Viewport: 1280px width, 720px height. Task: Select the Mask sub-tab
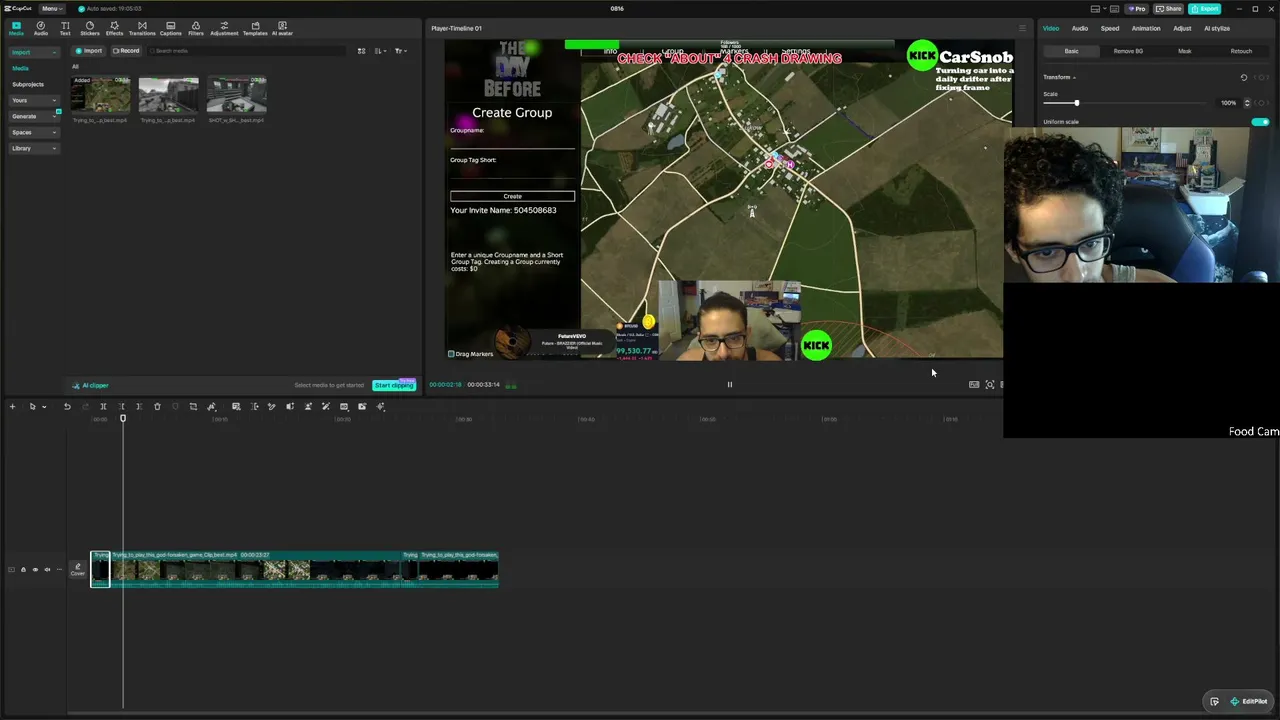click(x=1185, y=51)
